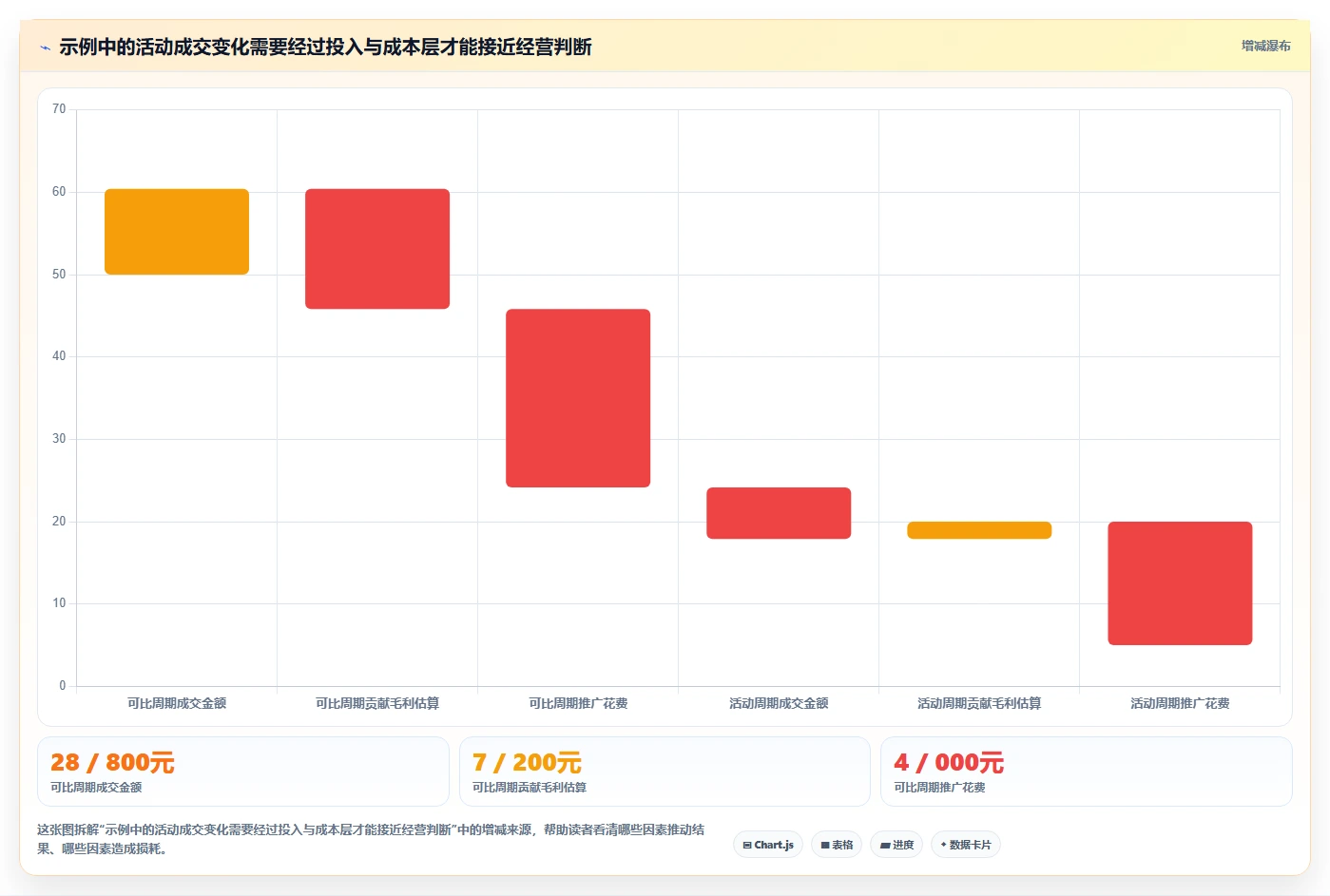Select the red 可比周期贡献毛利估算 bar

coord(377,249)
